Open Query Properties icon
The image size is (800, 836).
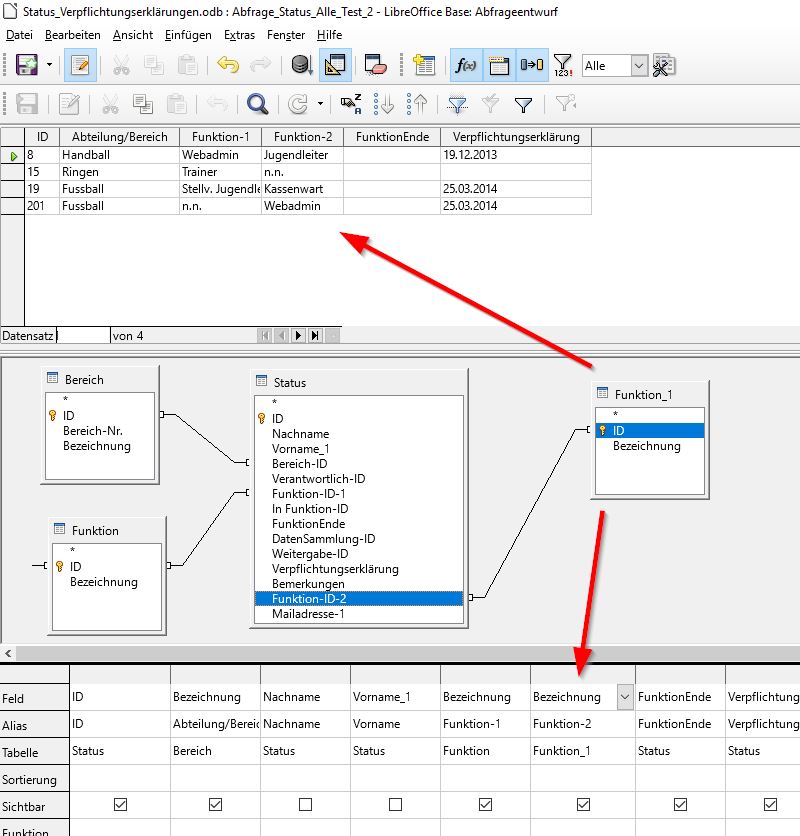pyautogui.click(x=664, y=65)
